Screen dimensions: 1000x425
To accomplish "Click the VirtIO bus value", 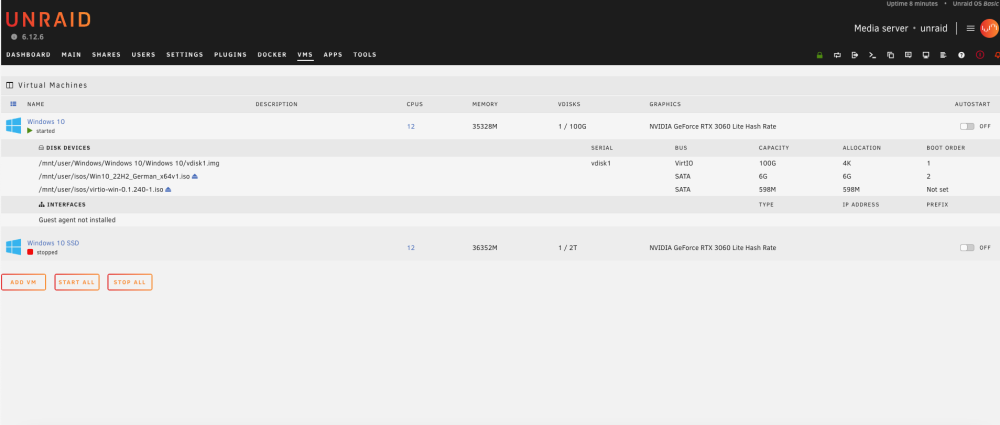I will pos(684,163).
